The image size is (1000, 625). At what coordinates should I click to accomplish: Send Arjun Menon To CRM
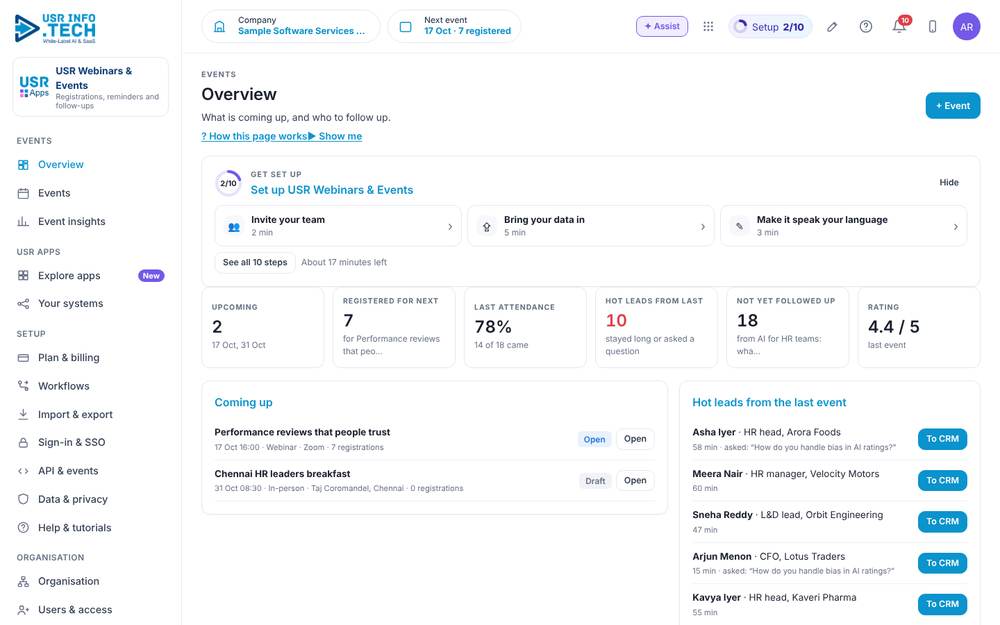pyautogui.click(x=943, y=563)
